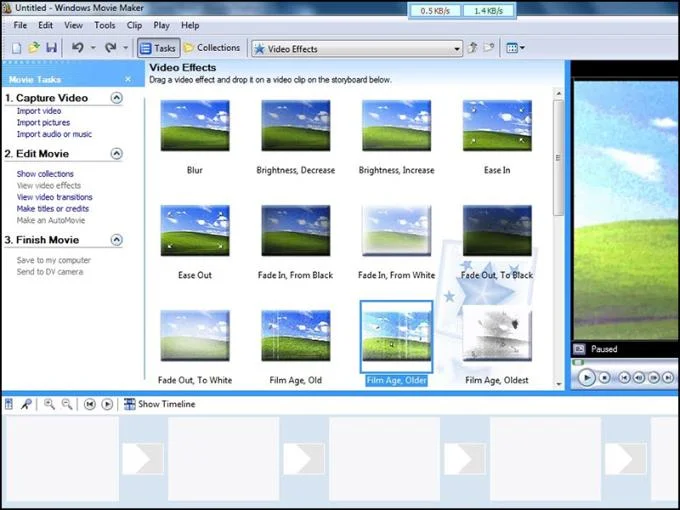Screen dimensions: 680x510
Task: Click the monitor Back button
Action: [624, 378]
